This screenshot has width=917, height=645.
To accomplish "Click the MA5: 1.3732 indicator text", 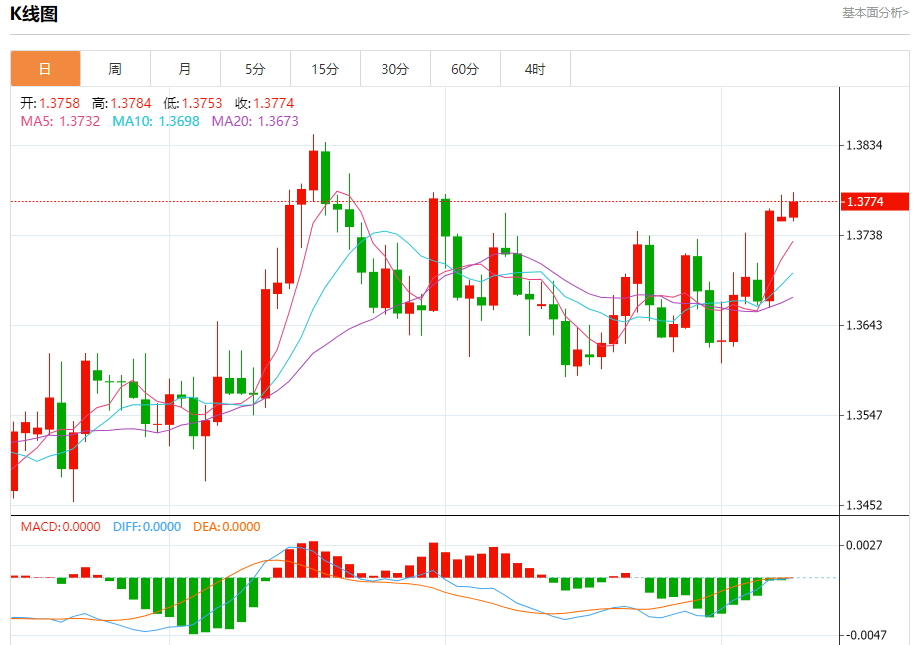I will (x=60, y=121).
